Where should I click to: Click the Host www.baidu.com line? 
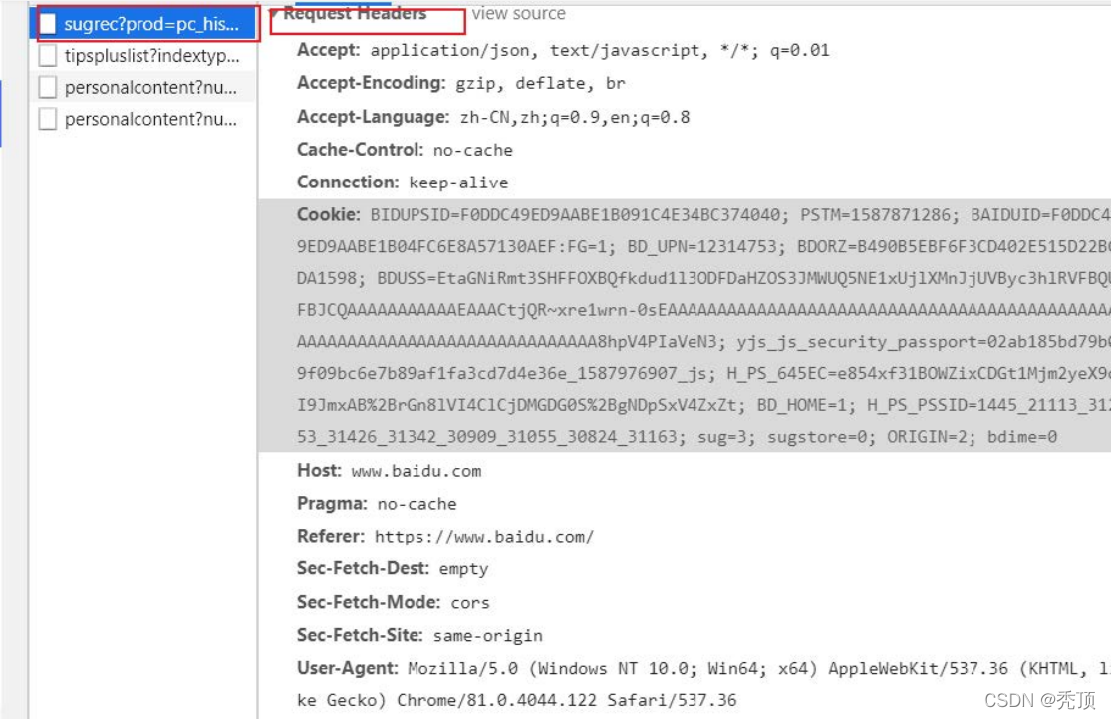[389, 471]
